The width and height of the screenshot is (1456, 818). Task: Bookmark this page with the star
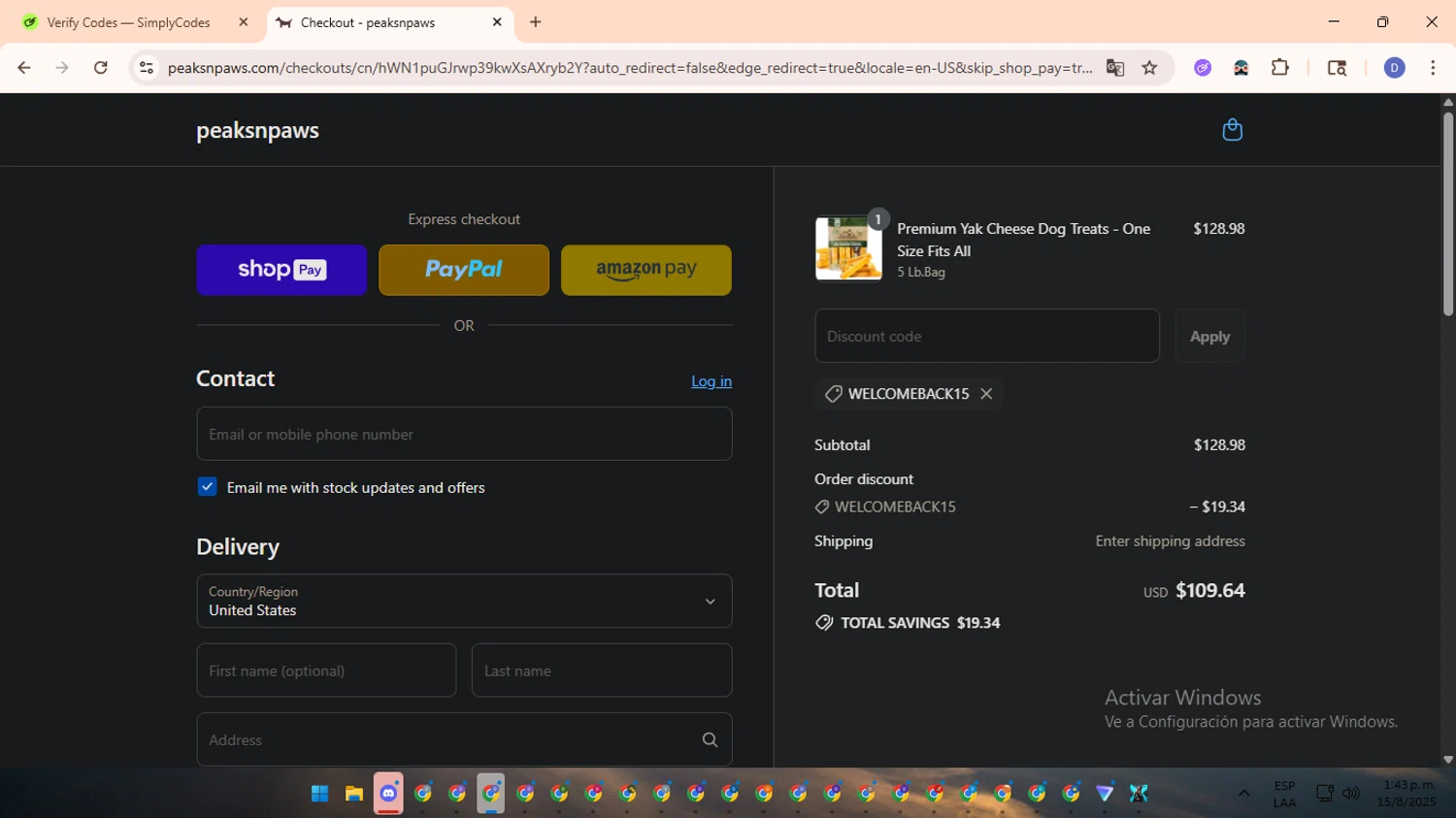point(1149,68)
